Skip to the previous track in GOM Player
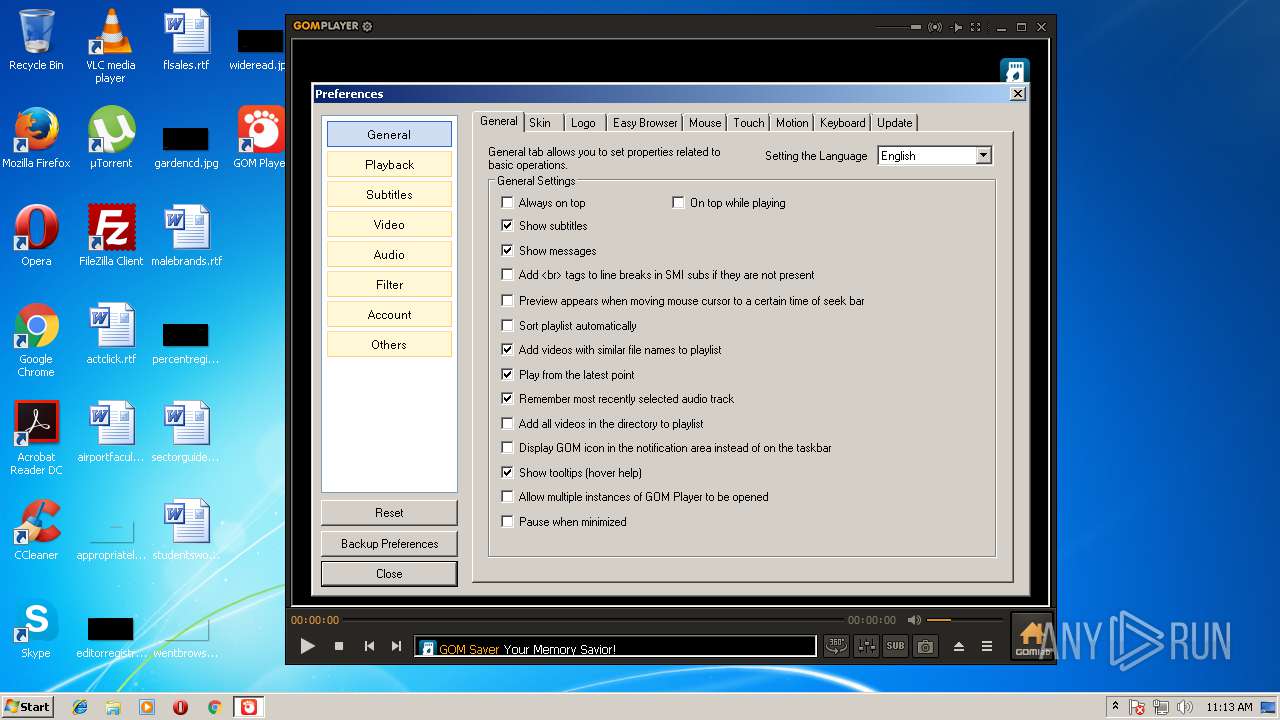Image resolution: width=1280 pixels, height=720 pixels. (369, 647)
